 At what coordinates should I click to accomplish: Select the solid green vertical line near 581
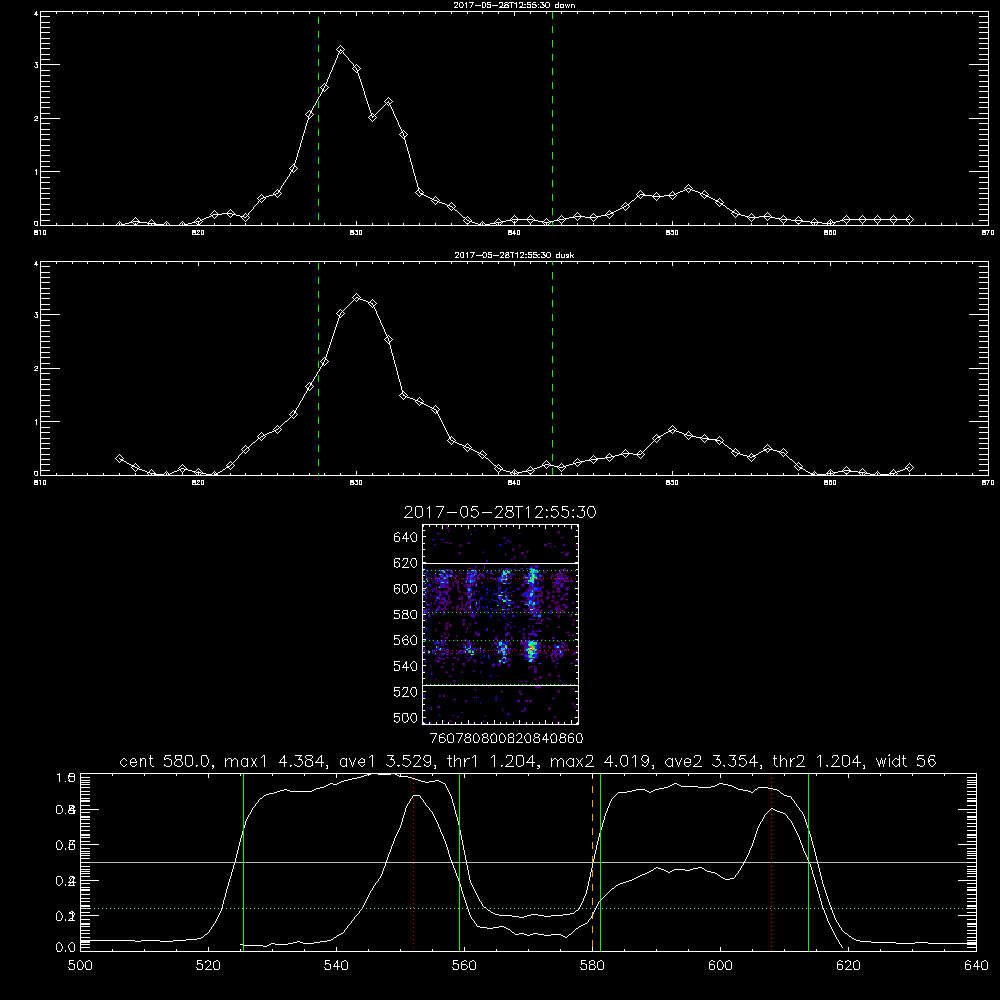click(600, 862)
